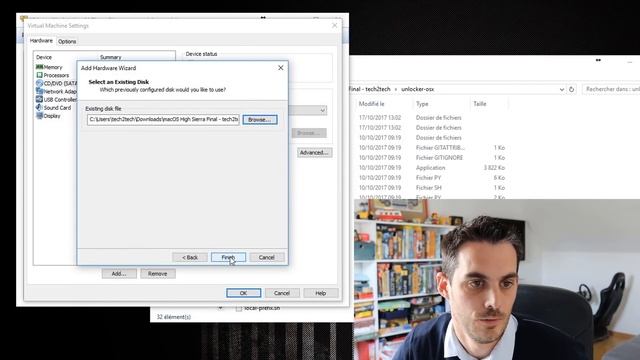Sort by the Type column header
The width and height of the screenshot is (640, 360).
[422, 104]
